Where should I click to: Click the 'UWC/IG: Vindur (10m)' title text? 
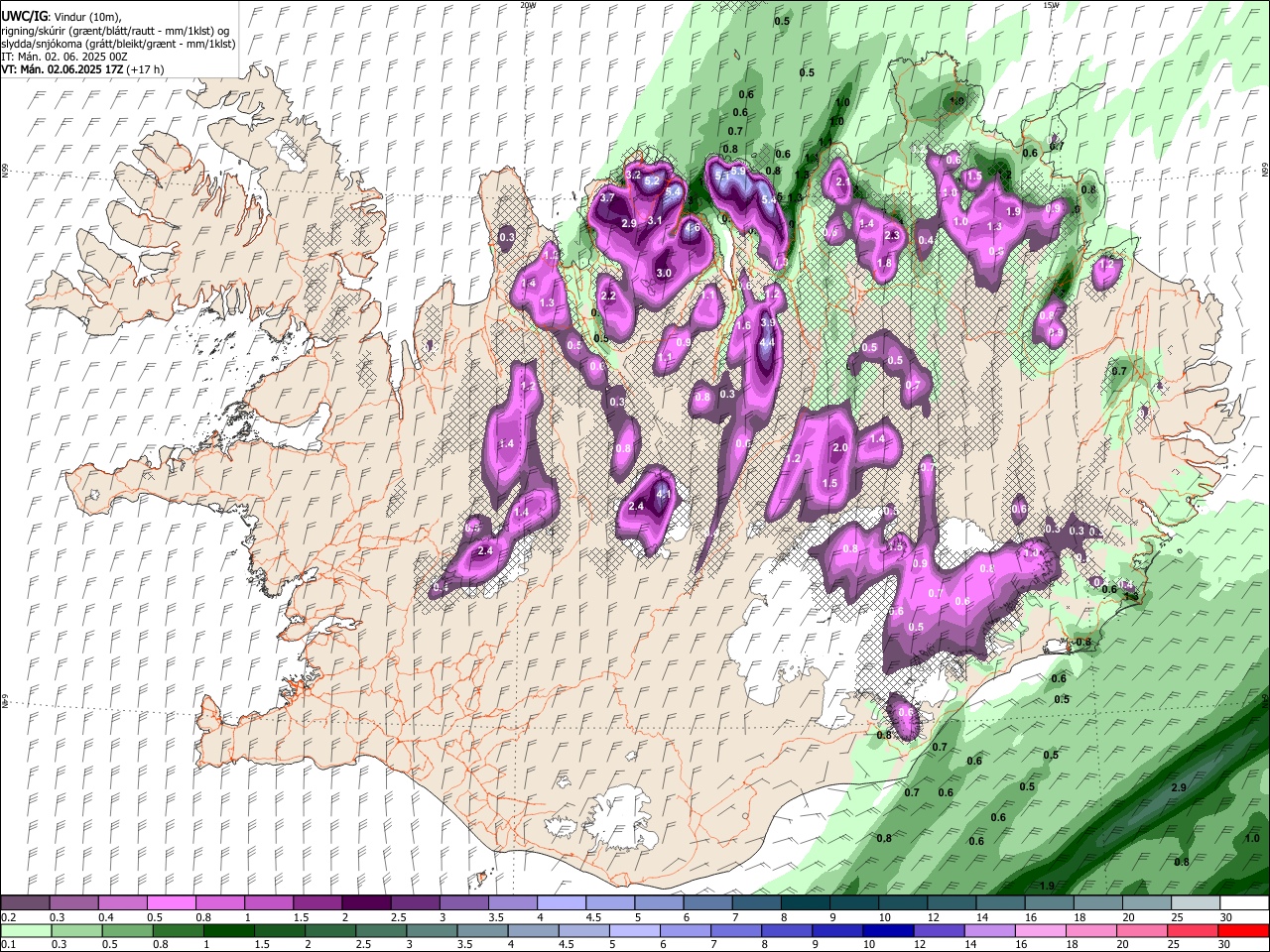62,17
